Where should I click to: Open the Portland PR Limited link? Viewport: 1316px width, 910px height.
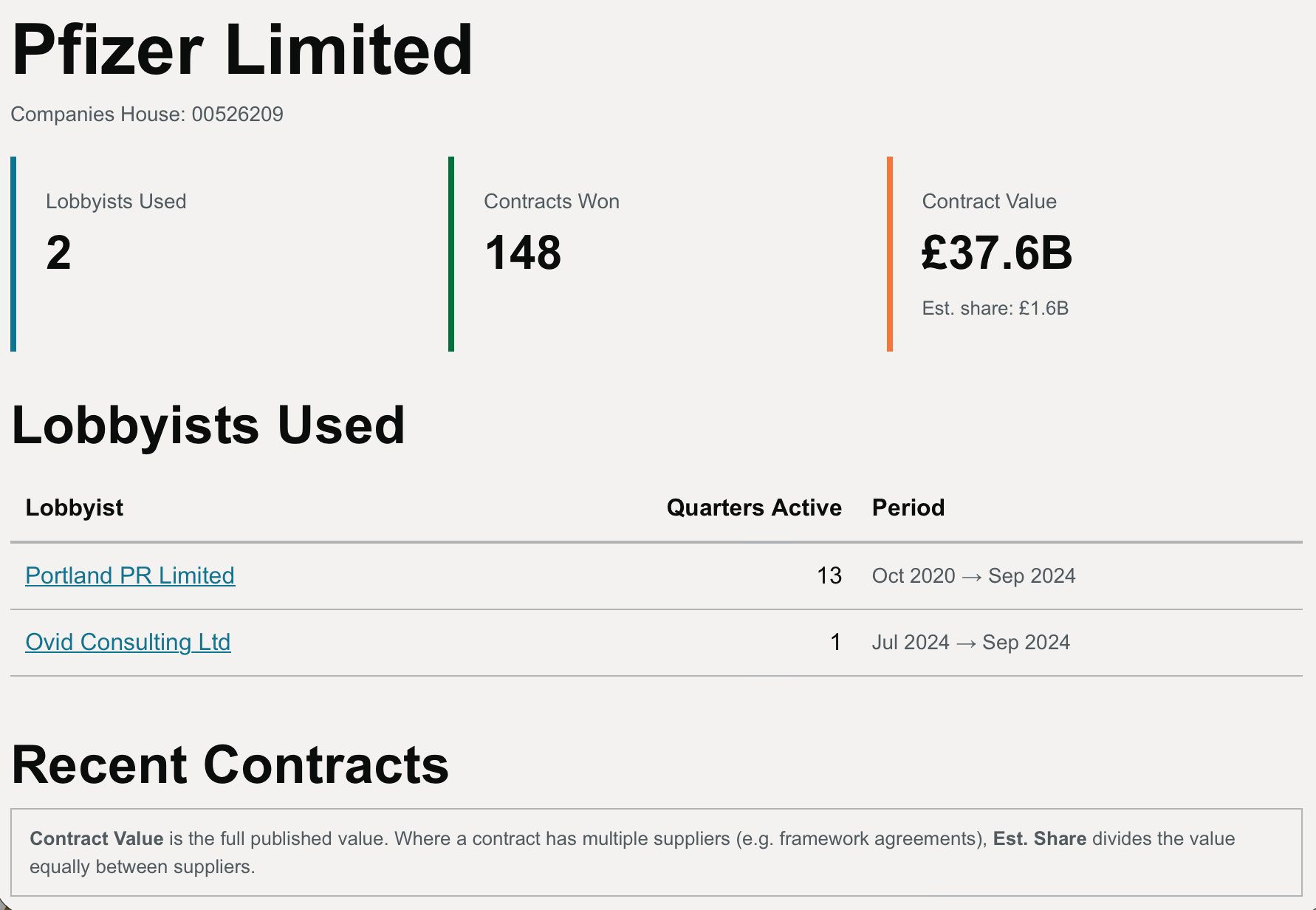[130, 575]
